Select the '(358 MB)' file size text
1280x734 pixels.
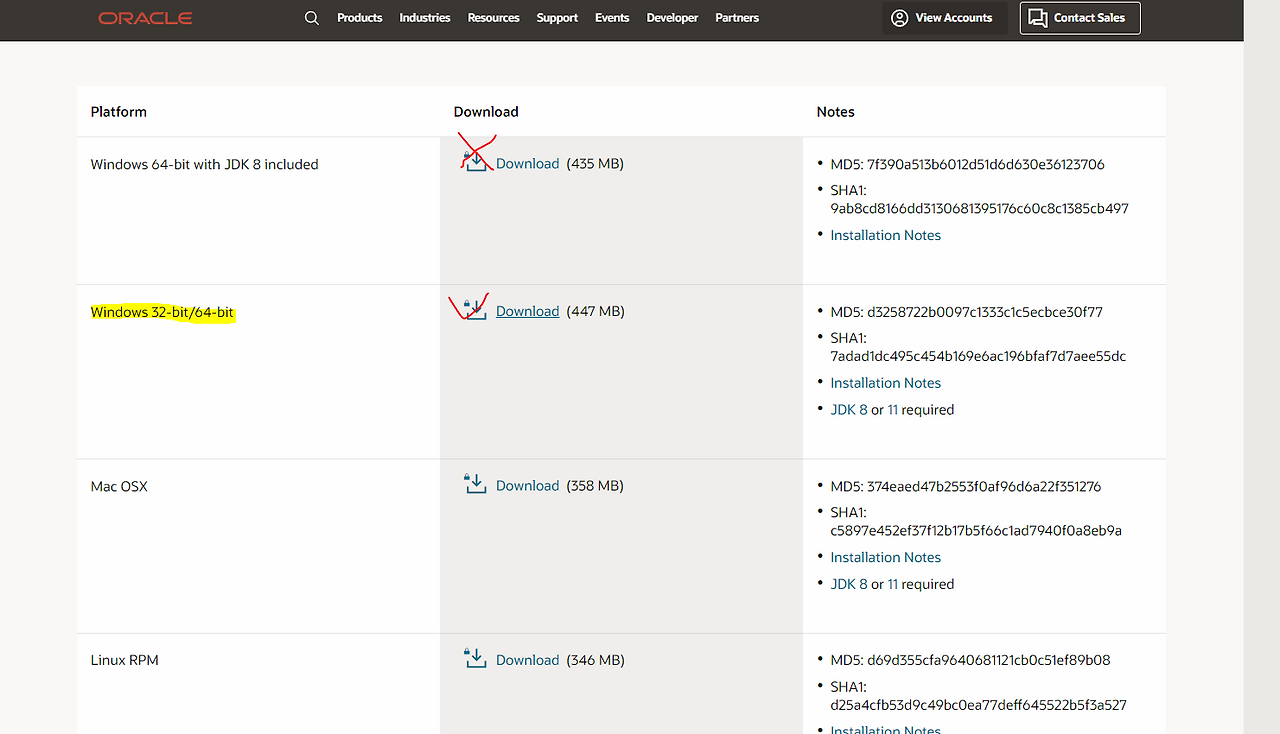tap(595, 485)
